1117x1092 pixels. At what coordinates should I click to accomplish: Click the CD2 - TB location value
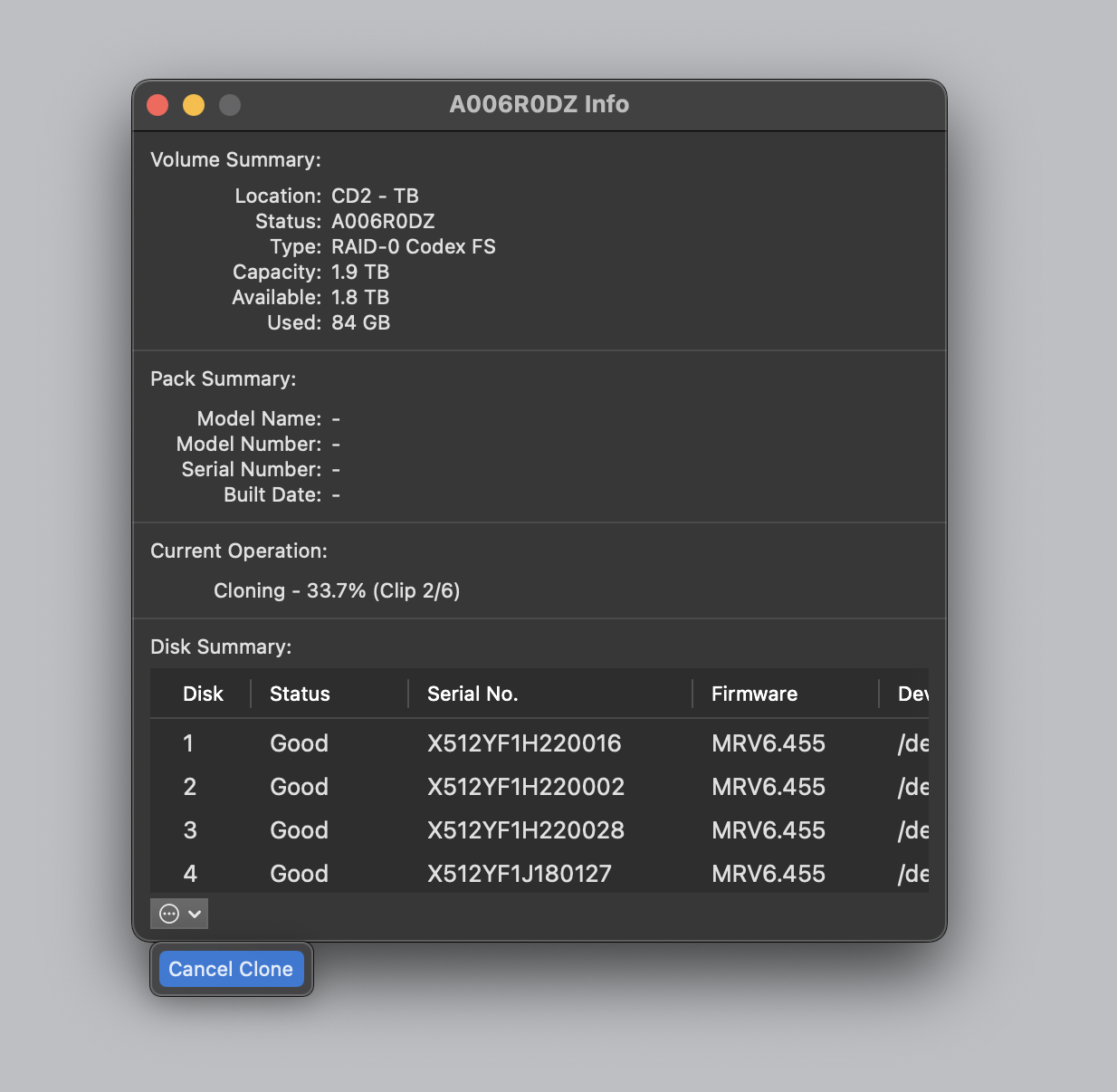click(x=375, y=196)
